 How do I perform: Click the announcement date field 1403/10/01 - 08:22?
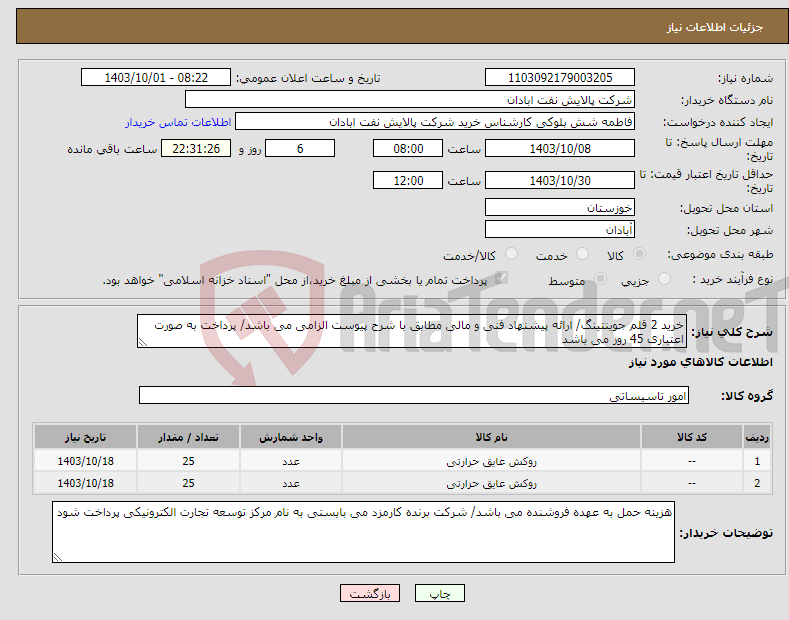[x=156, y=78]
